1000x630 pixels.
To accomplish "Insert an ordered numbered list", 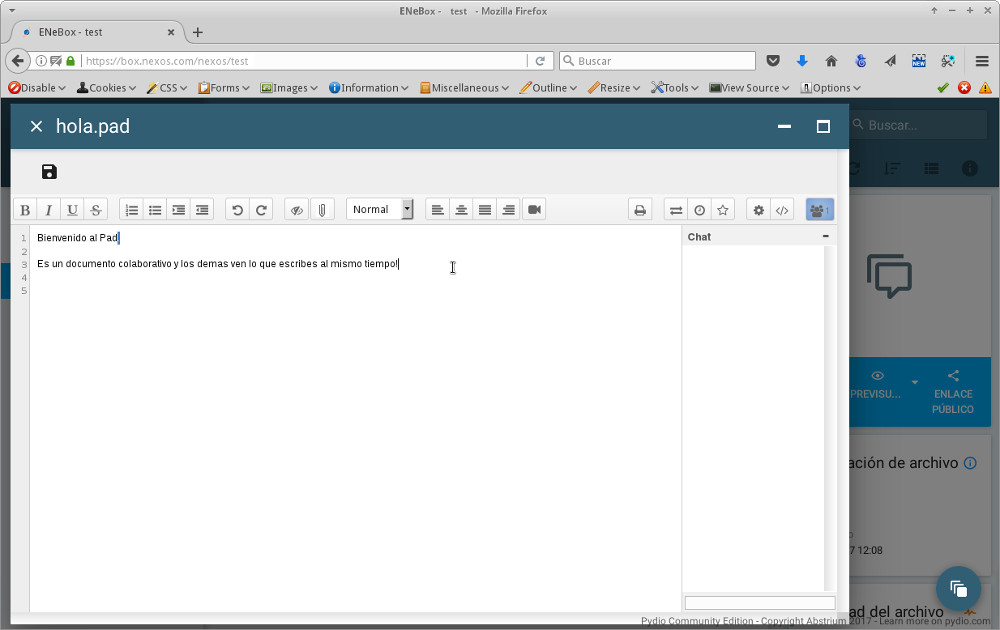I will (131, 210).
